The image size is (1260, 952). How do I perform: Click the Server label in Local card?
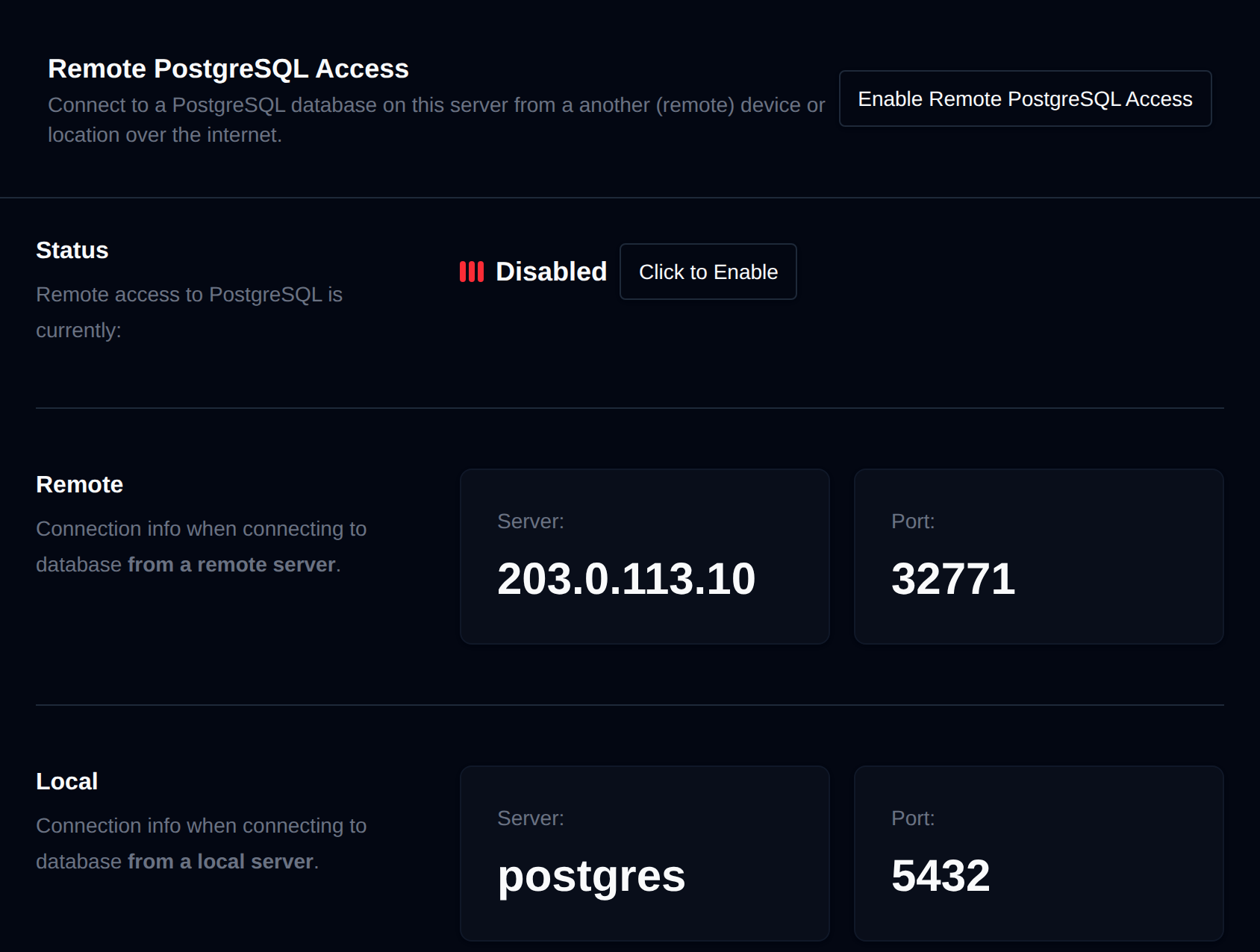(x=531, y=818)
